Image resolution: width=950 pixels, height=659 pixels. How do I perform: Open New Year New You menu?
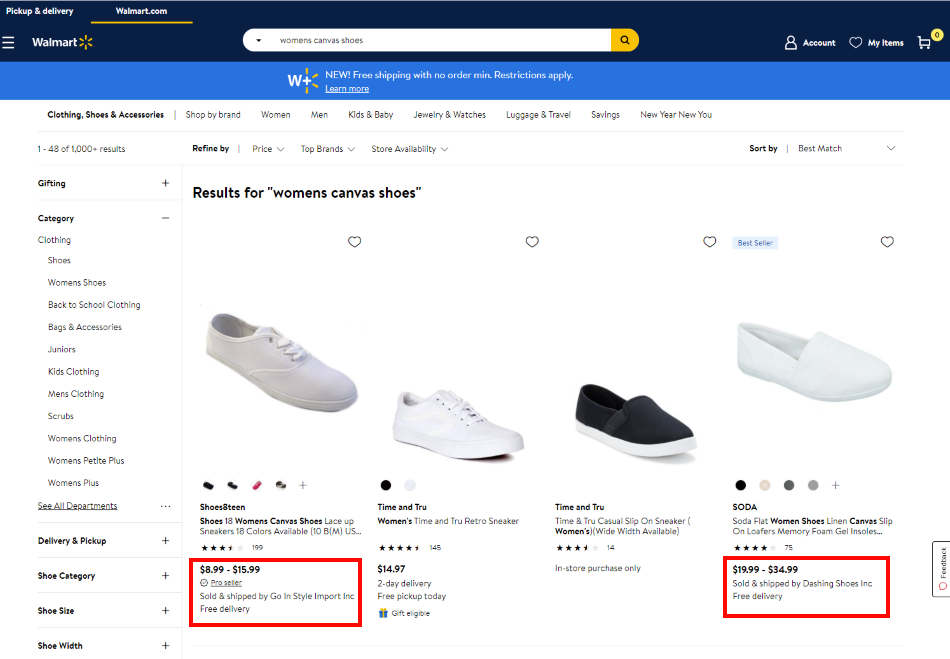click(x=676, y=114)
